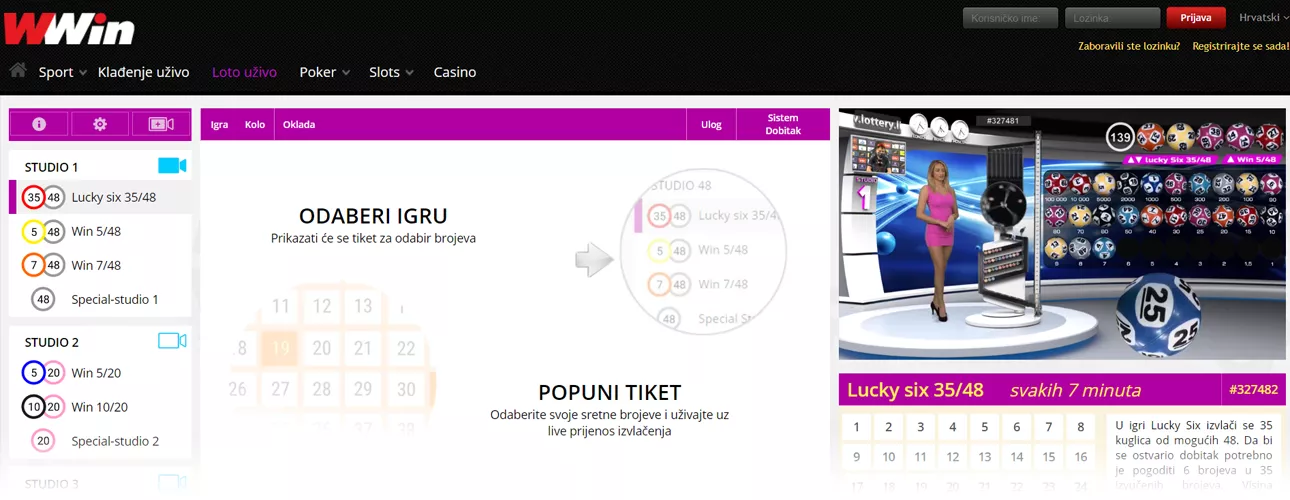Pick number 10 on the ticket
This screenshot has height=500, width=1290.
[x=888, y=457]
